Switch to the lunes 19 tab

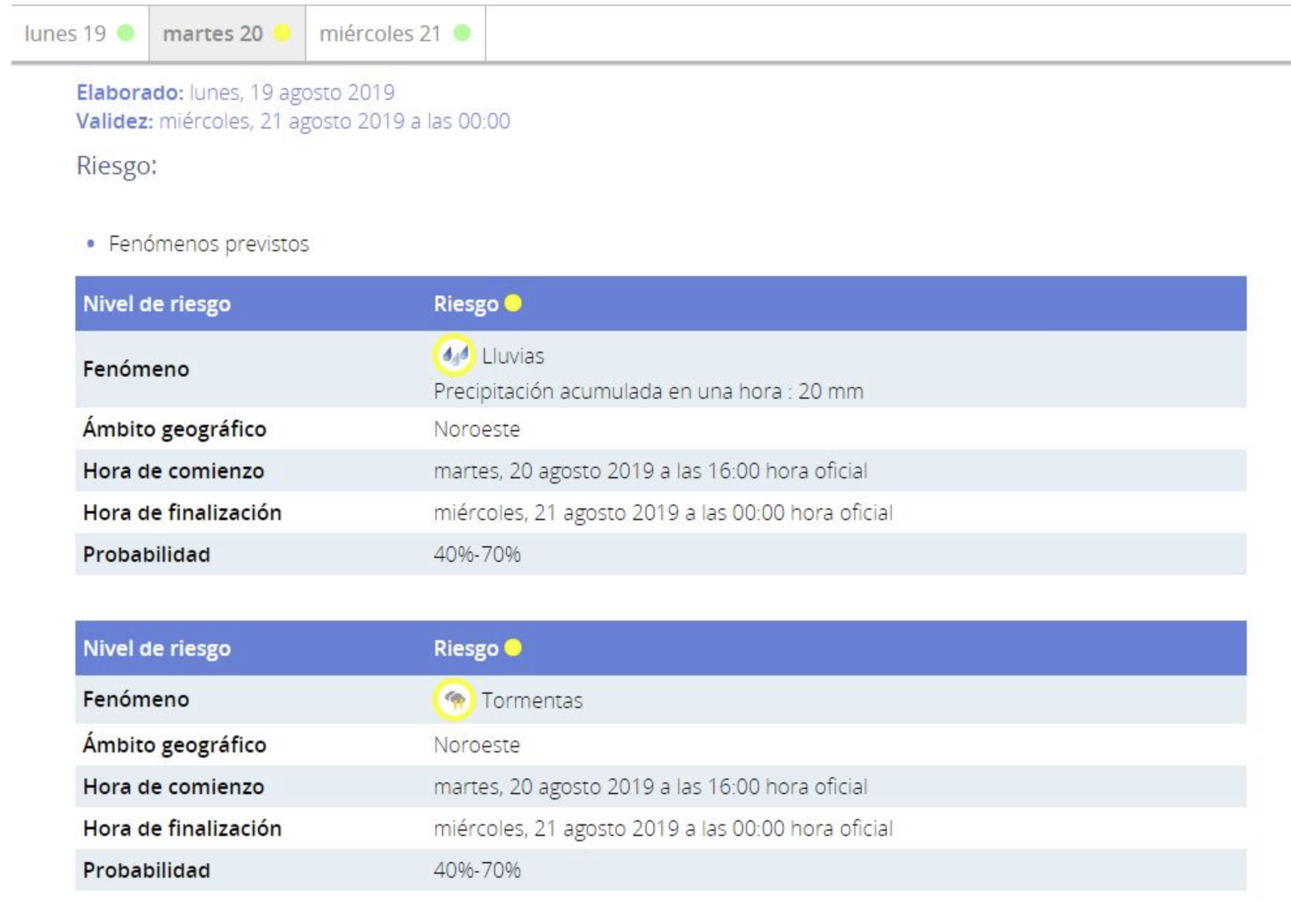click(x=65, y=33)
